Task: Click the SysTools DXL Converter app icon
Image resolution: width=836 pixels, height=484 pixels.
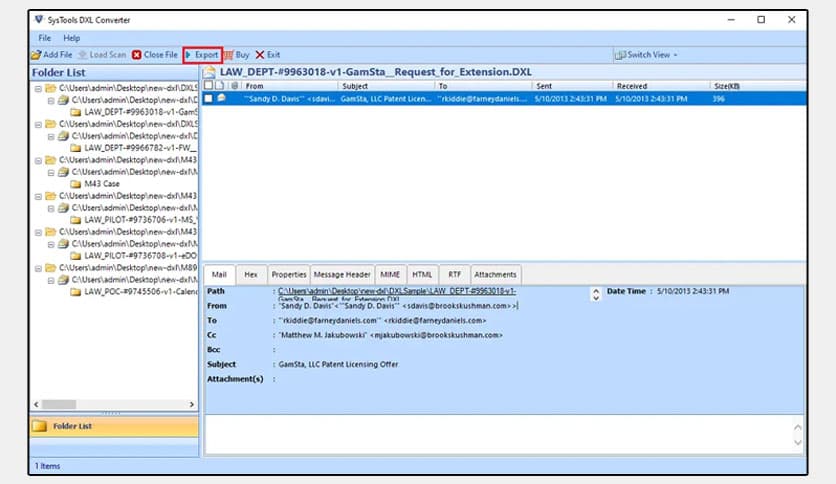Action: pyautogui.click(x=38, y=20)
